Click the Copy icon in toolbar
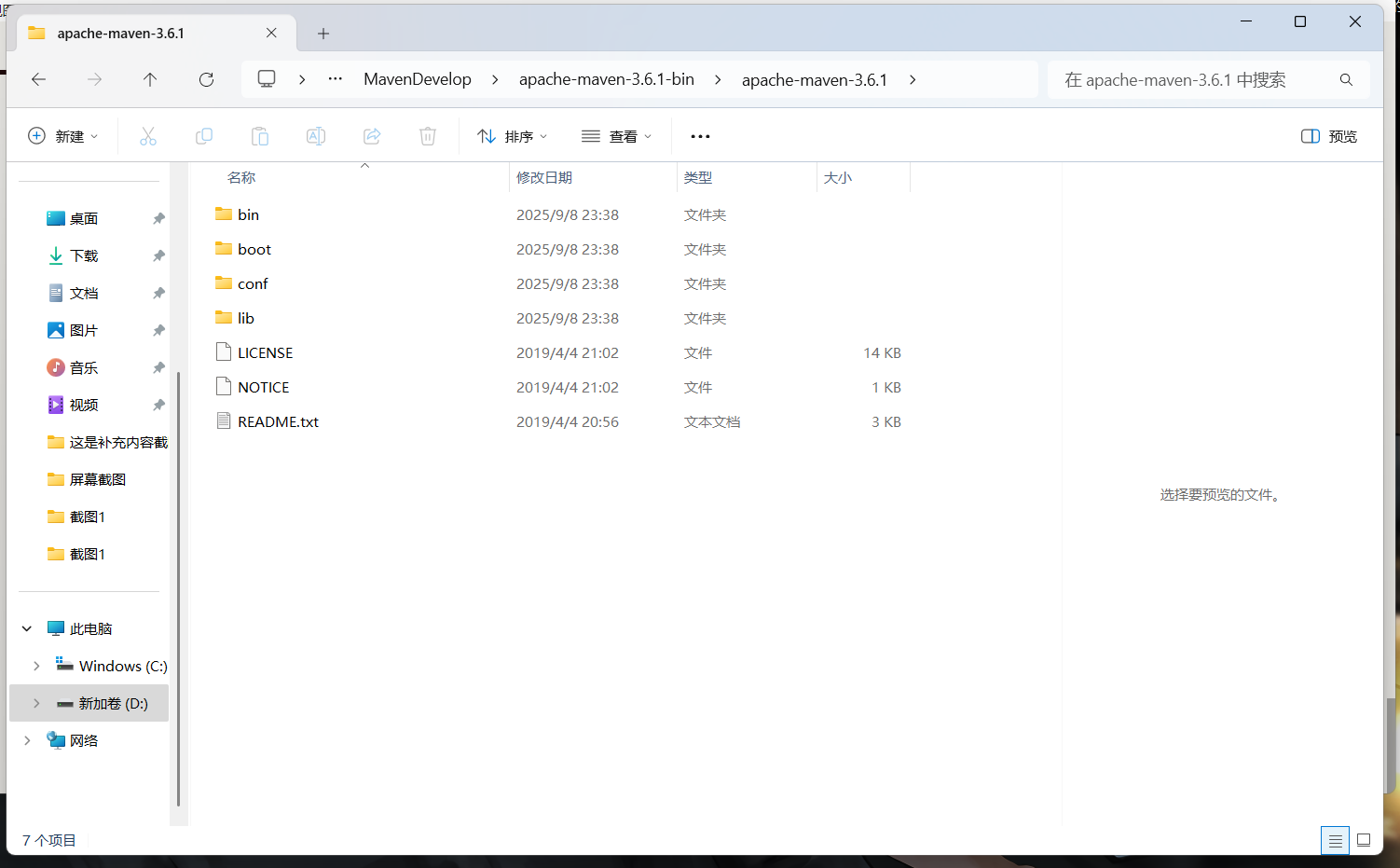The width and height of the screenshot is (1400, 868). [x=204, y=136]
